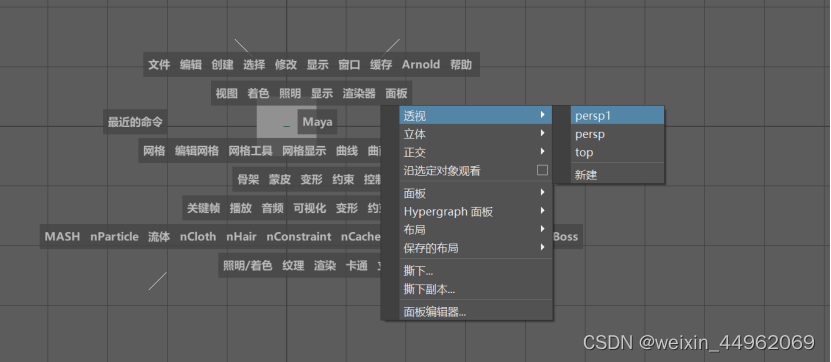
Task: Open the nCache menu
Action: click(361, 237)
